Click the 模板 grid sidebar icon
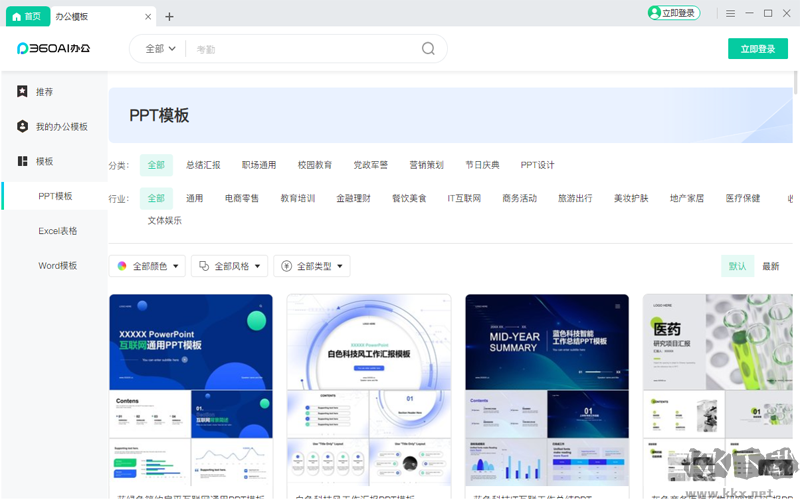 point(22,161)
